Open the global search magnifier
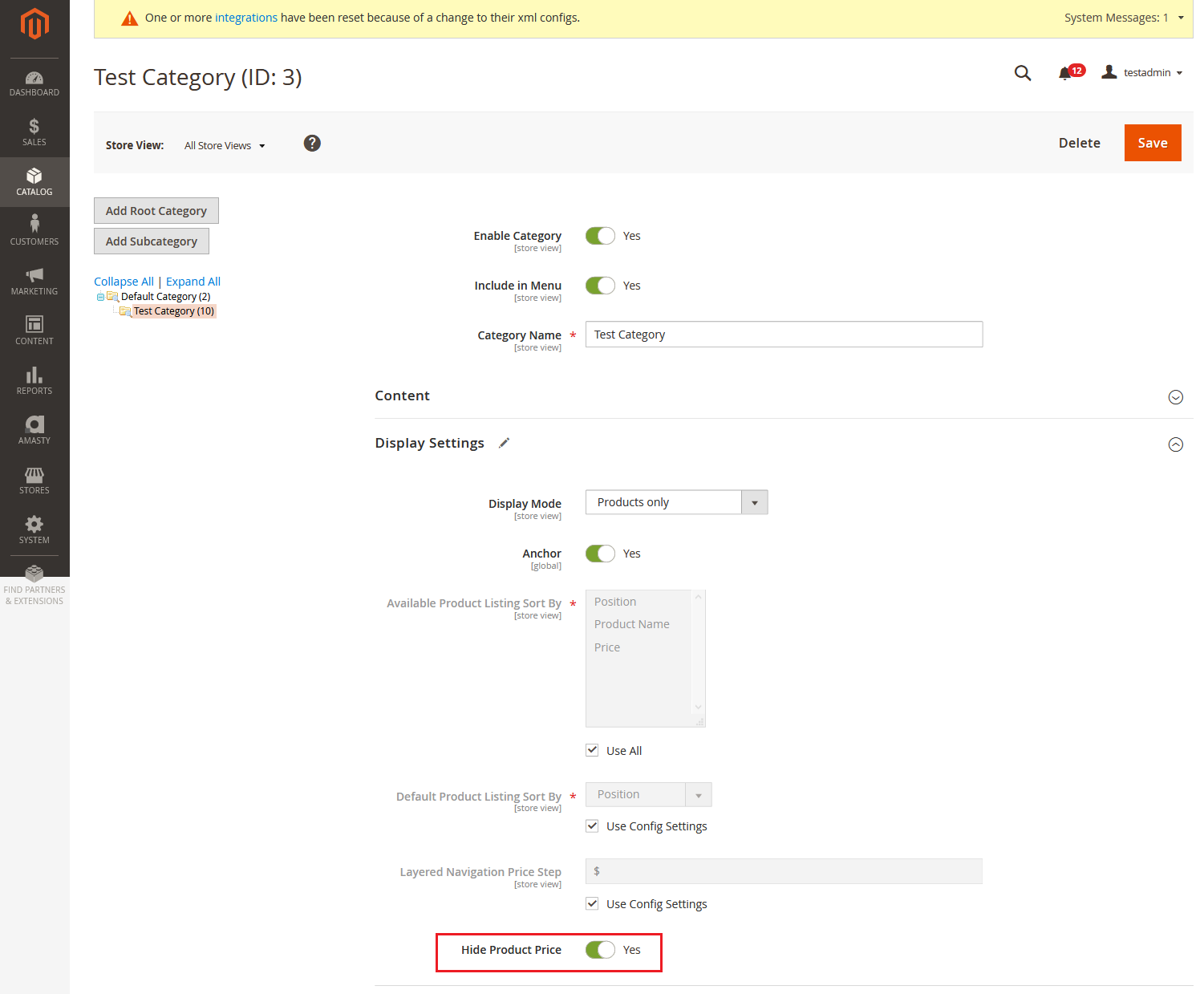1204x994 pixels. click(x=1023, y=72)
